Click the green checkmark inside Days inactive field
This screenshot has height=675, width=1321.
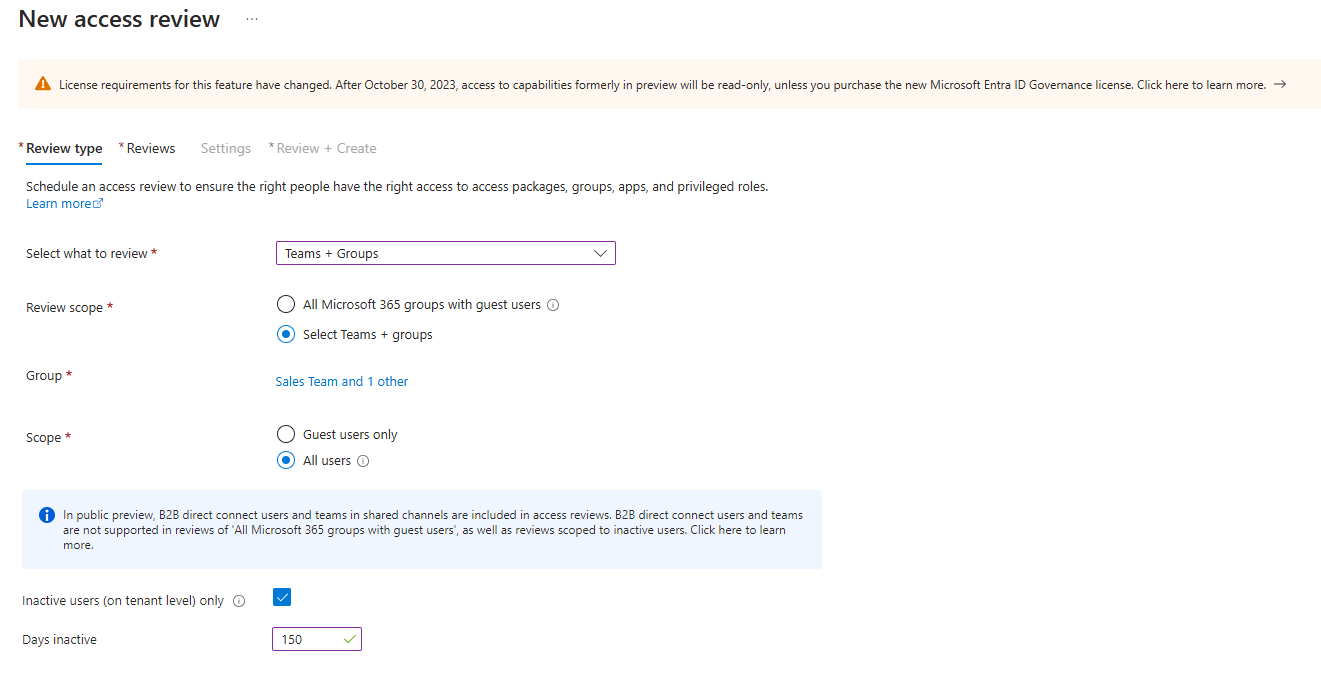coord(348,638)
